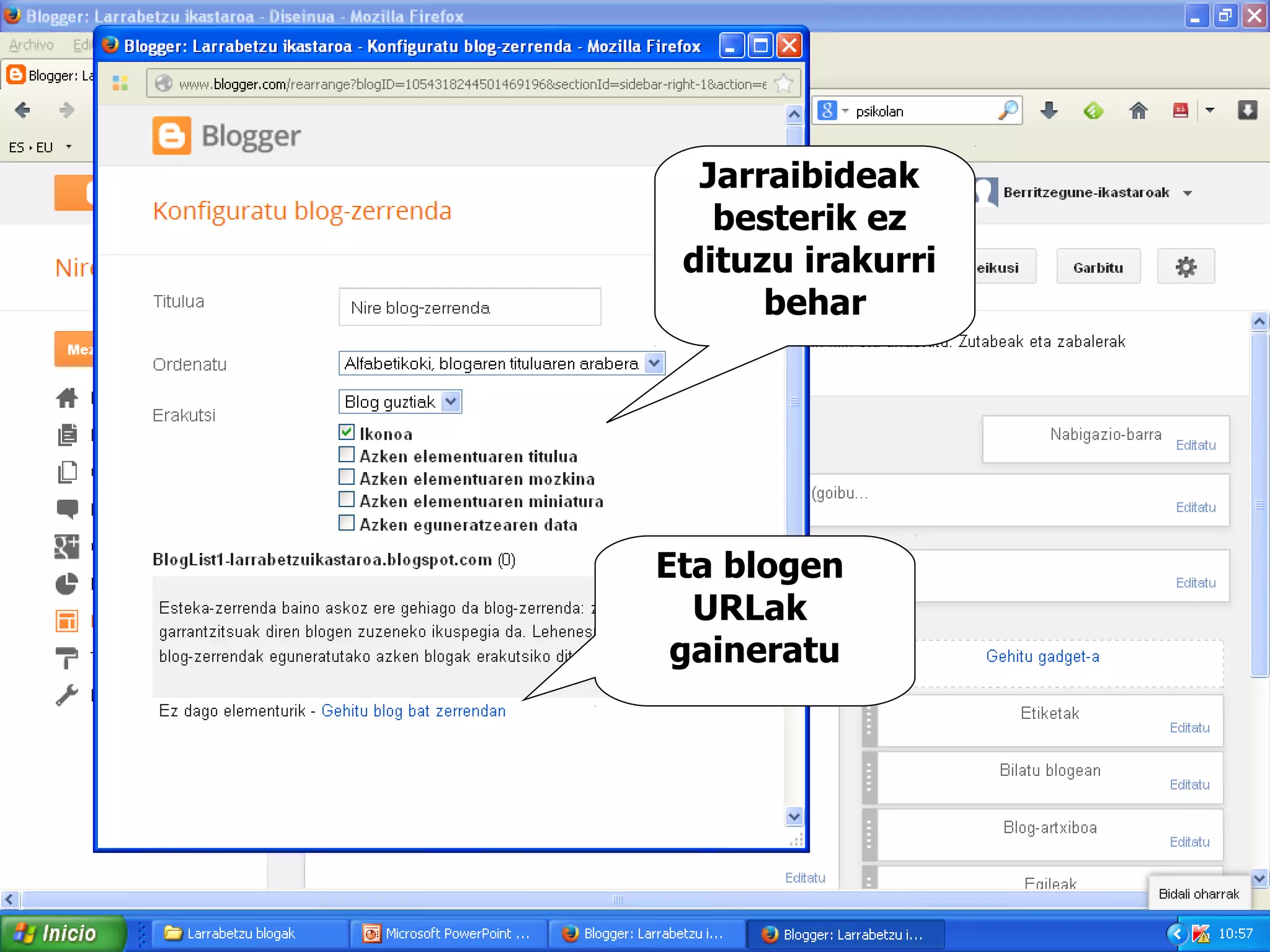The image size is (1270, 952).
Task: Open the Archivo menu in main Firefox window
Action: pos(32,45)
